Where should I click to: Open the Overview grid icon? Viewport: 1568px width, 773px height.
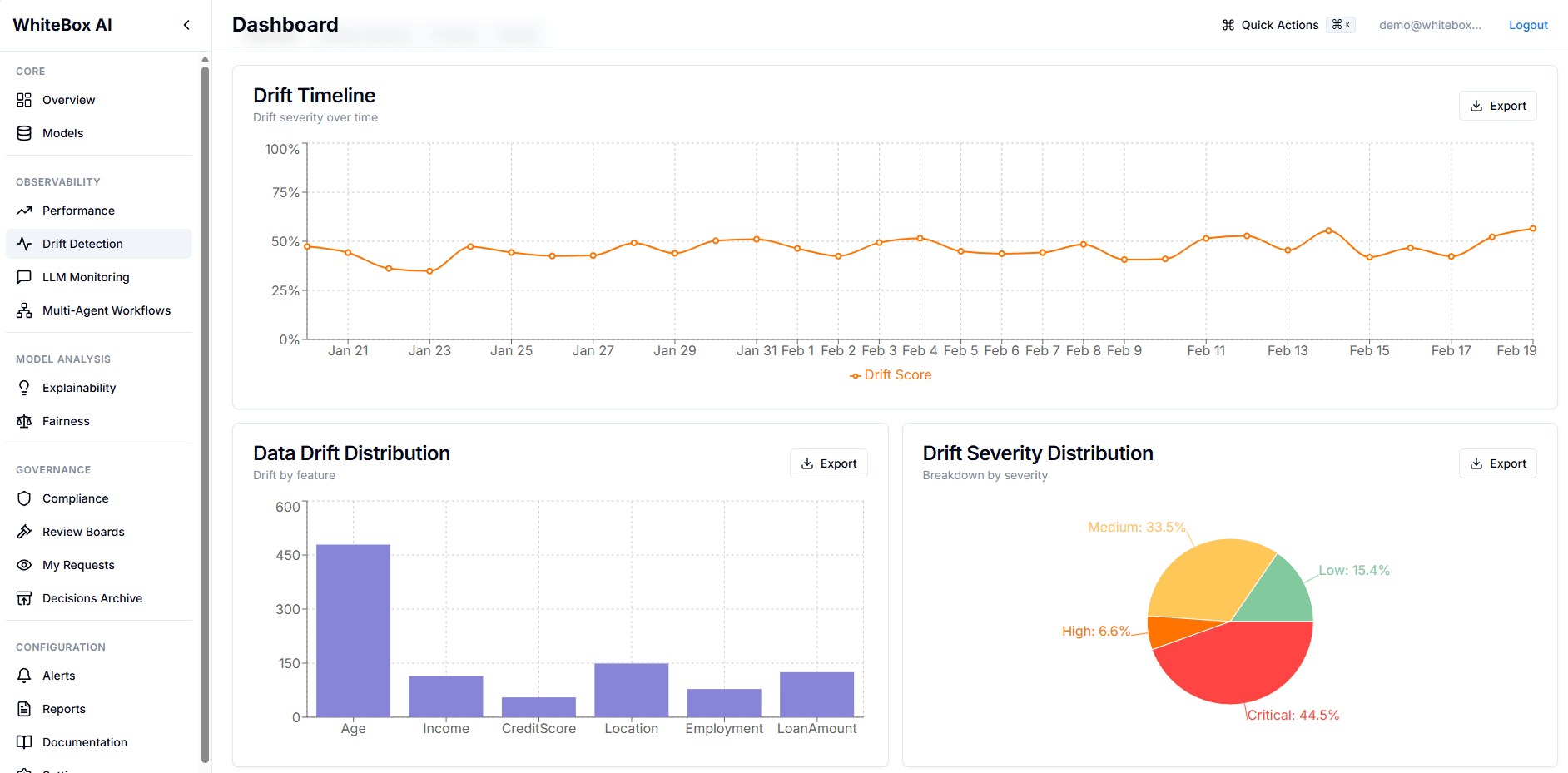(24, 100)
